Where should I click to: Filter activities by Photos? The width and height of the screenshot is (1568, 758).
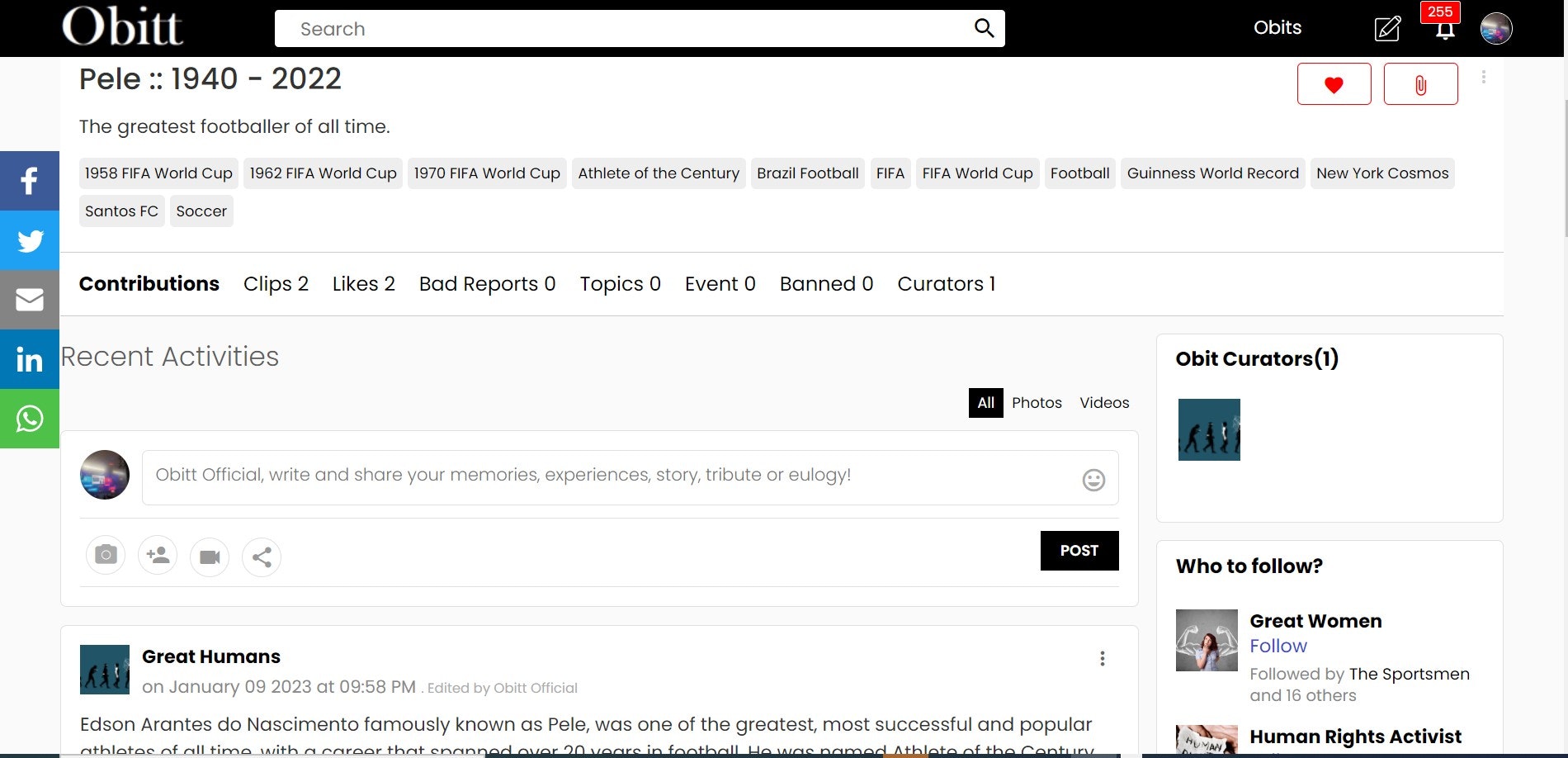[1037, 403]
